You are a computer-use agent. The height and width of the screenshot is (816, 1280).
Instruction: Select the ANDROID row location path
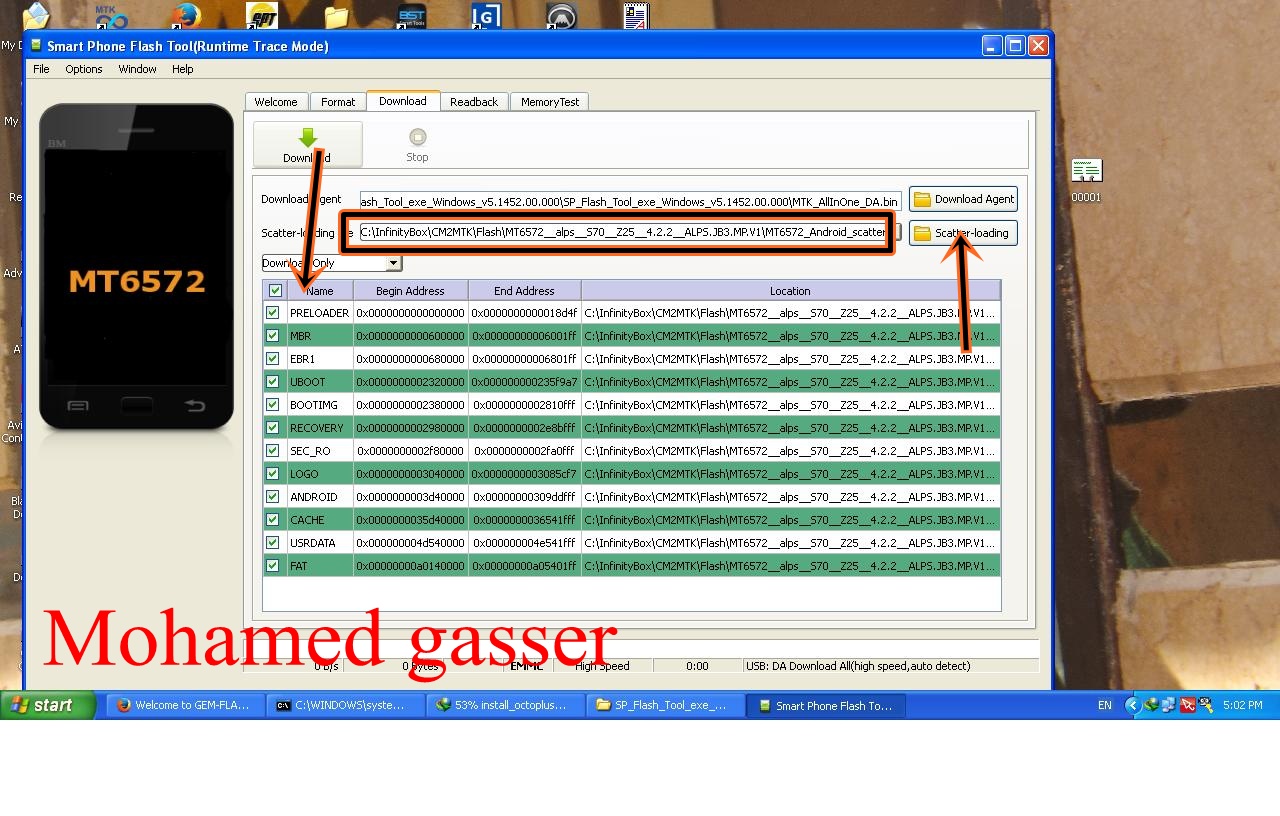coord(790,497)
